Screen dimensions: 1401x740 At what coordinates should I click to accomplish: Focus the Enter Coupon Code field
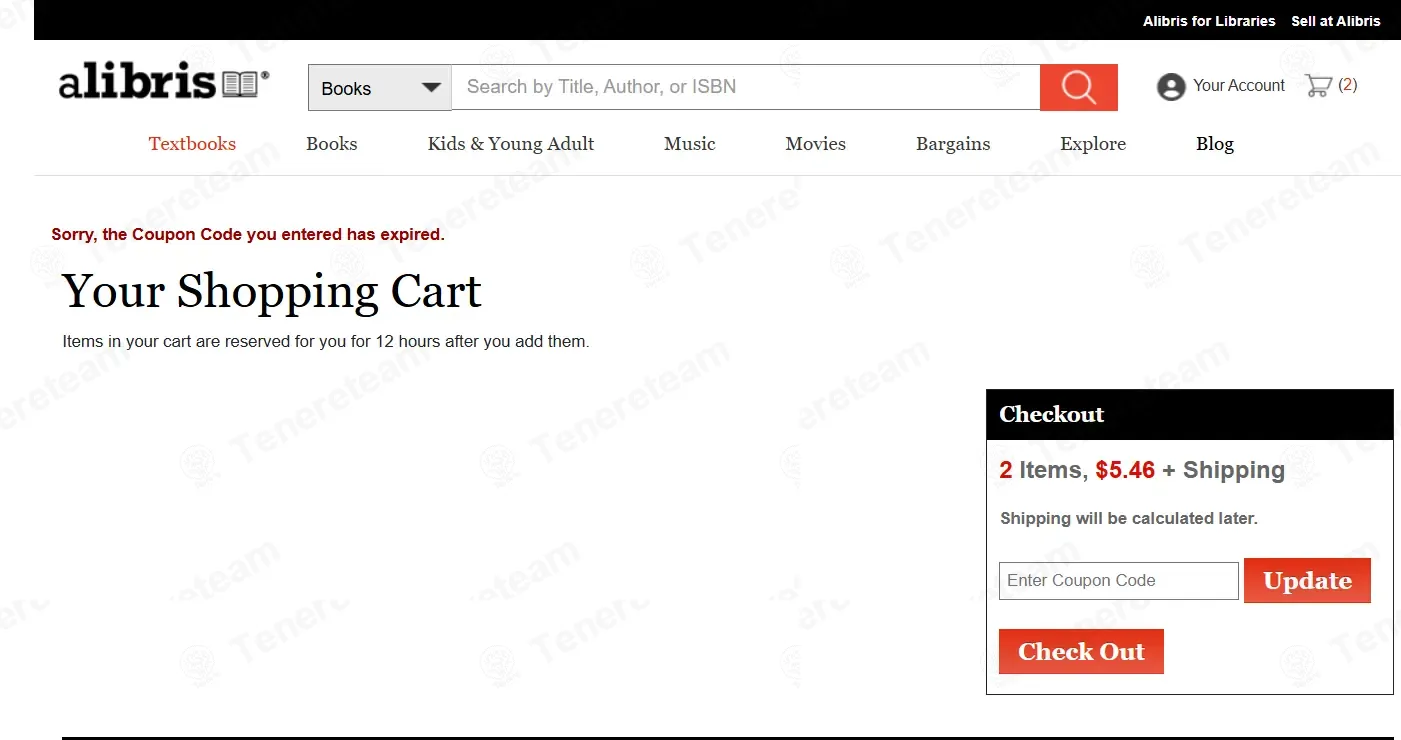click(x=1119, y=581)
